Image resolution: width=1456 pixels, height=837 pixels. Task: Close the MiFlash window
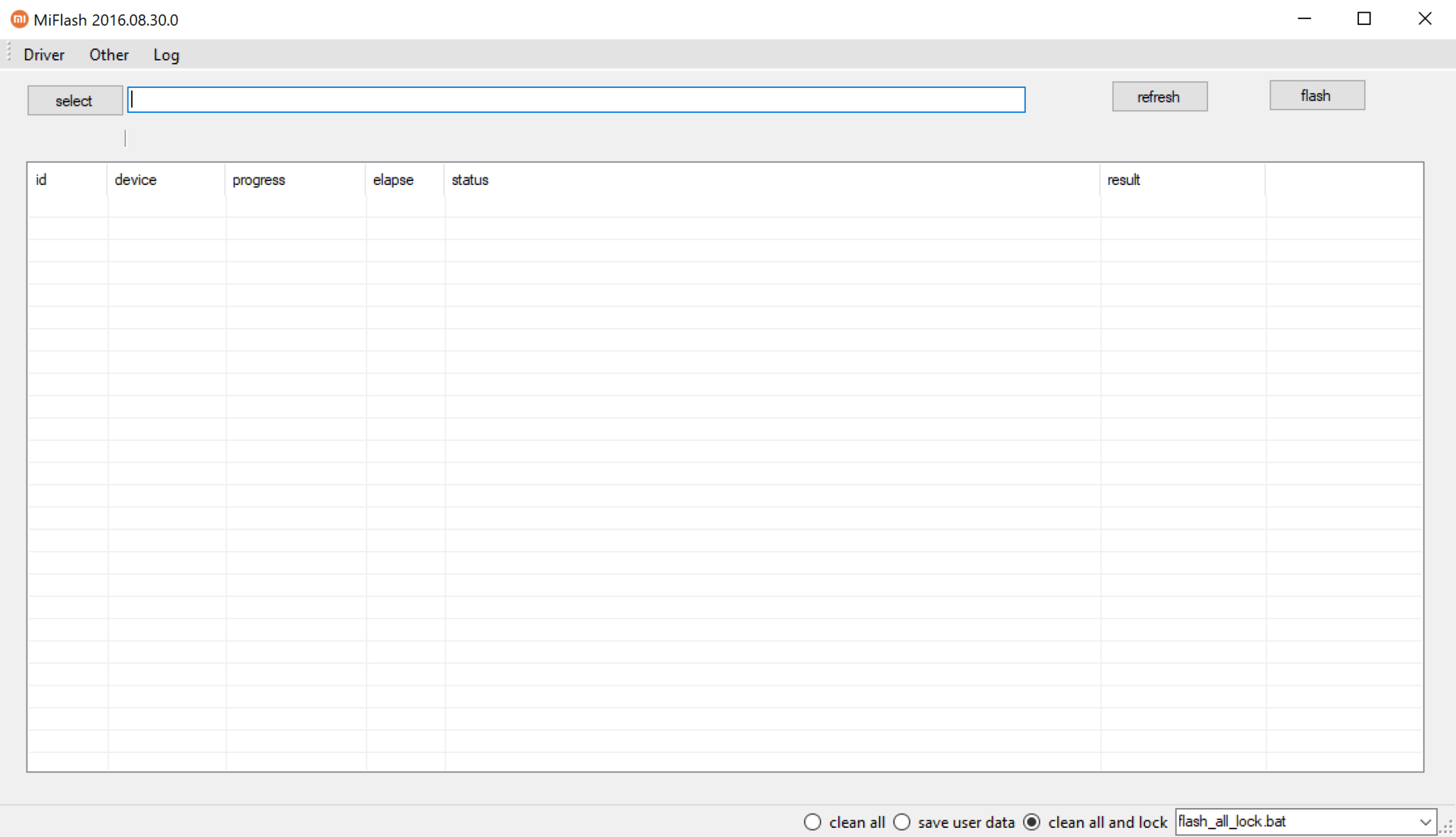1425,19
